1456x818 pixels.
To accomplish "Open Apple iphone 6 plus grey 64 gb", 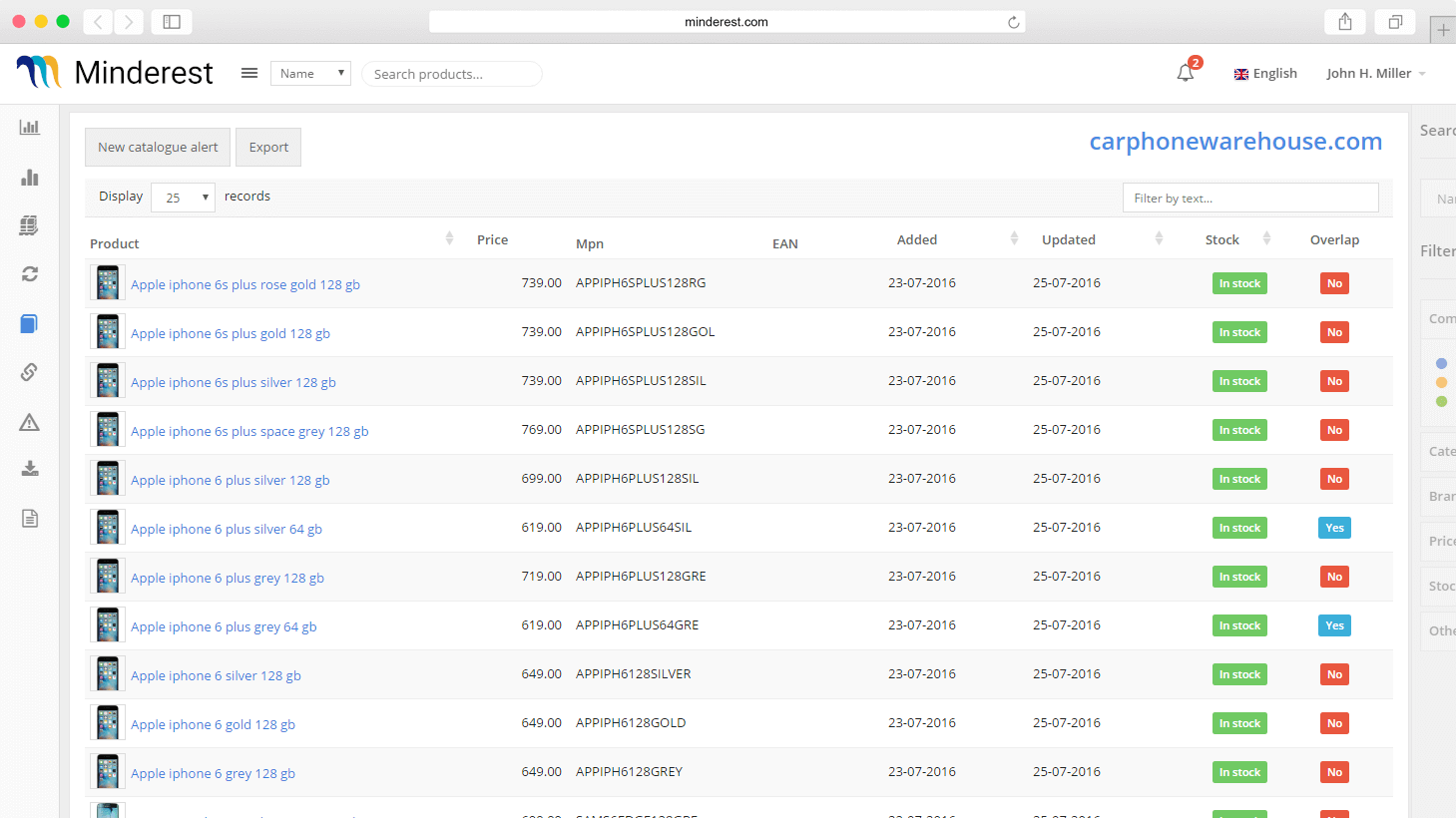I will [224, 626].
